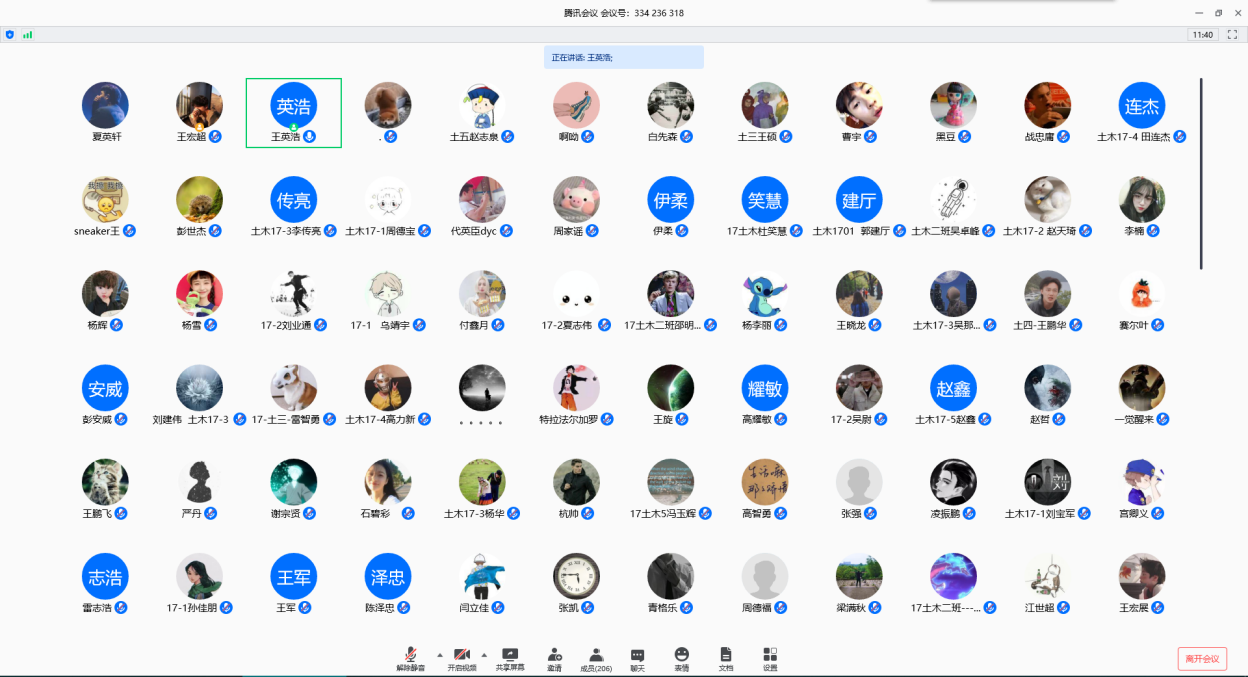Unmute microphone with 解除静音 icon
The height and width of the screenshot is (677, 1248).
[410, 656]
